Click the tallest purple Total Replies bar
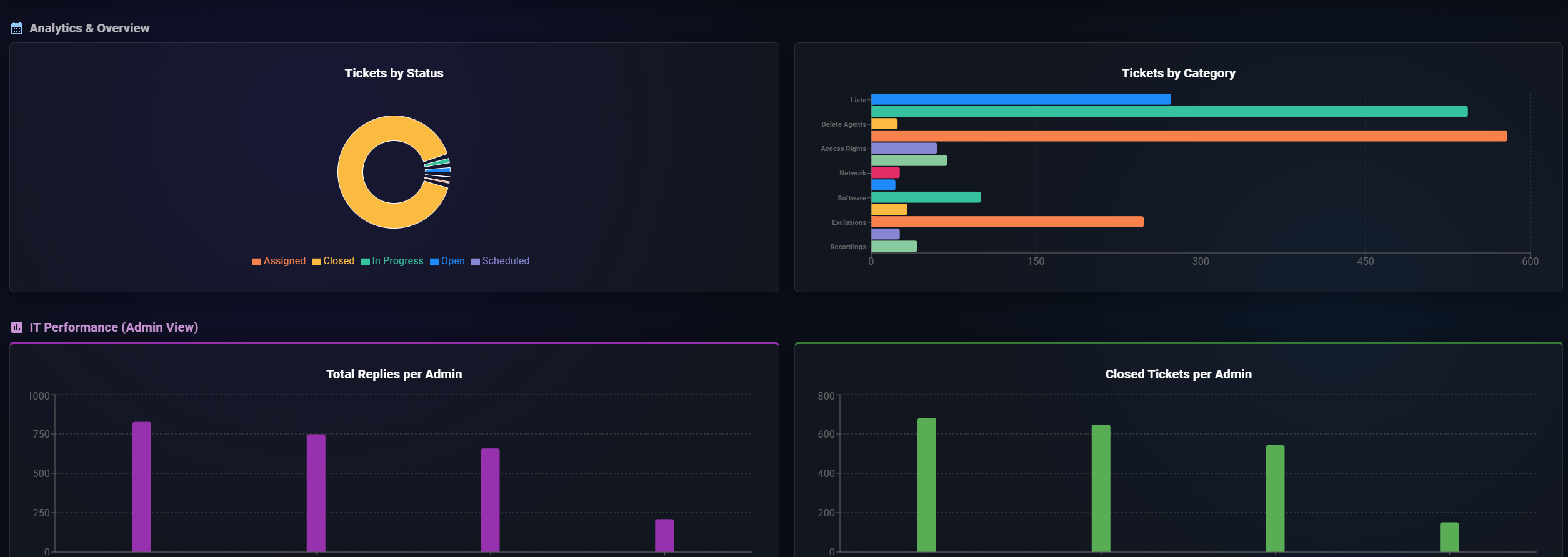 click(x=142, y=487)
